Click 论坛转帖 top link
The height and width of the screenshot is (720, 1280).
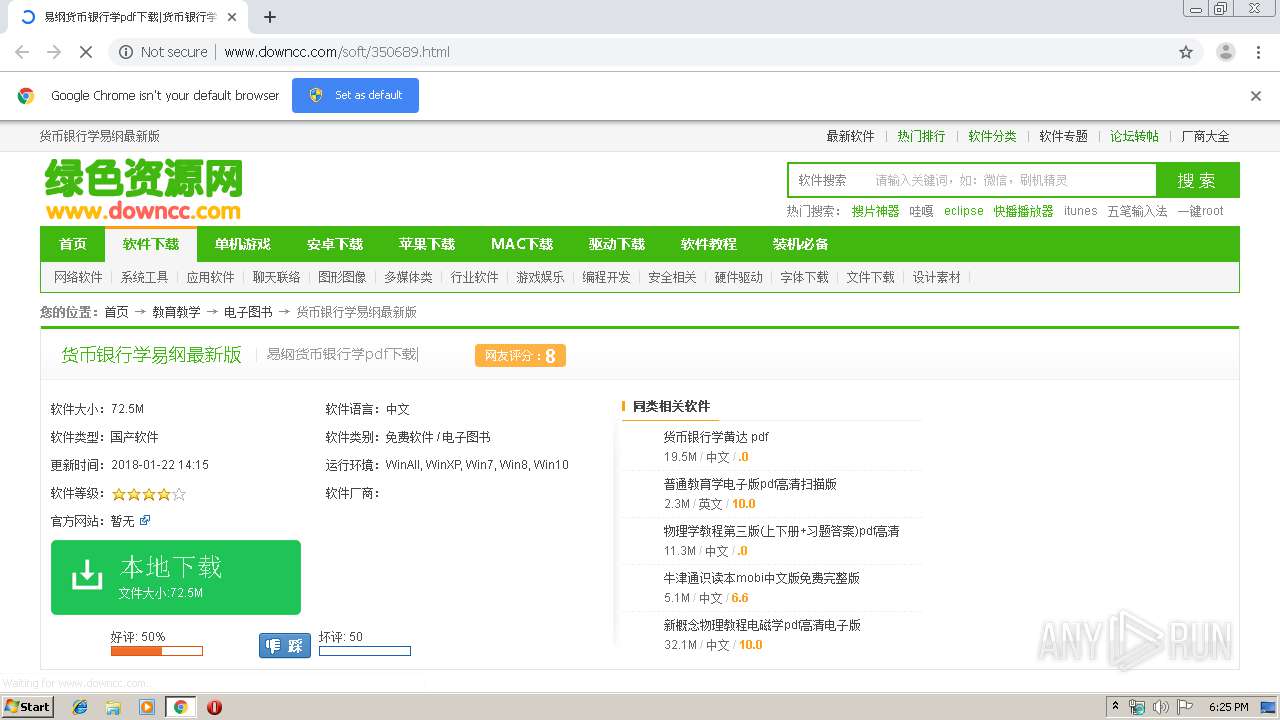(1134, 137)
